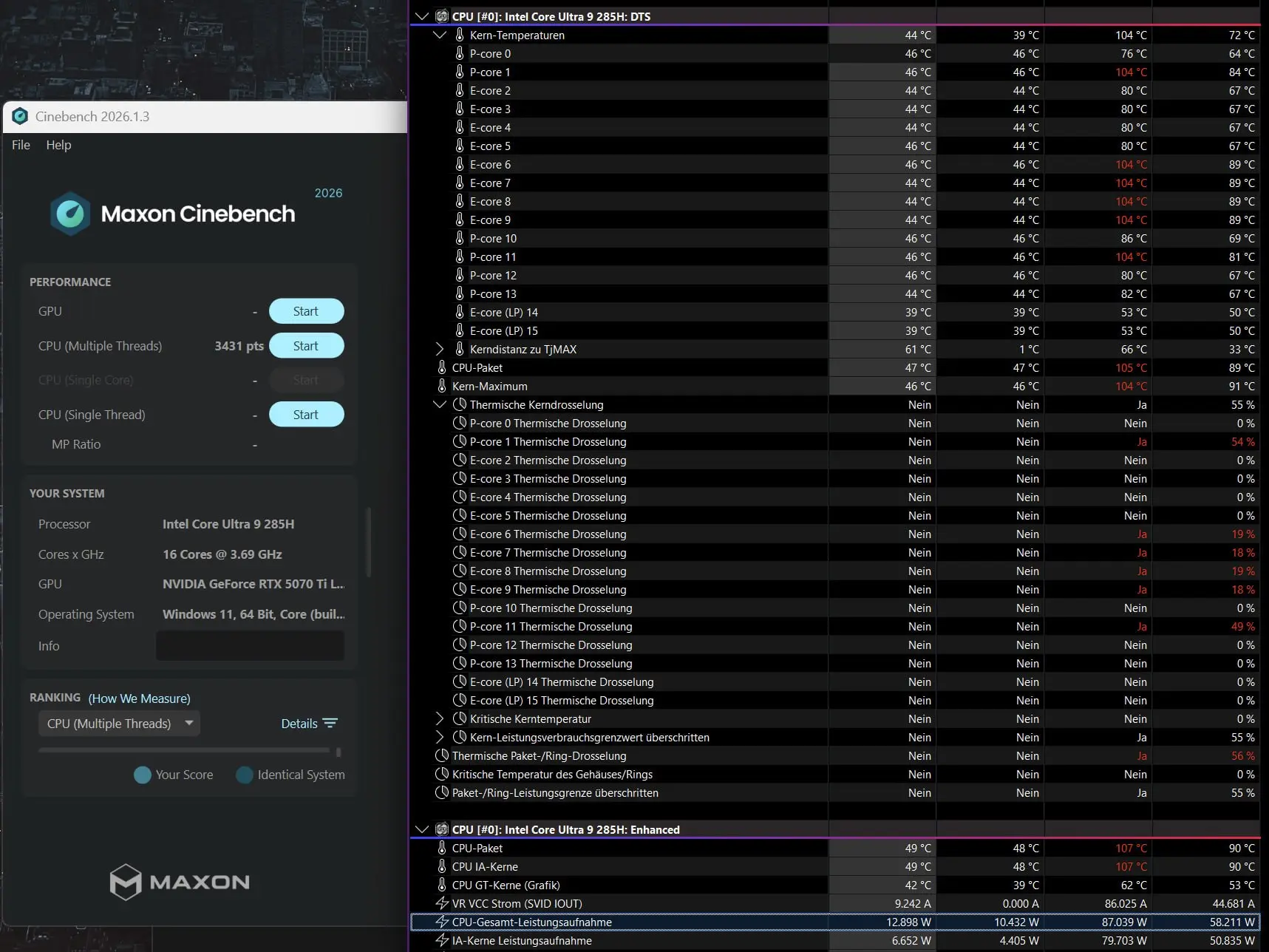
Task: Click the CPU chip icon beside DTS header
Action: coord(442,16)
